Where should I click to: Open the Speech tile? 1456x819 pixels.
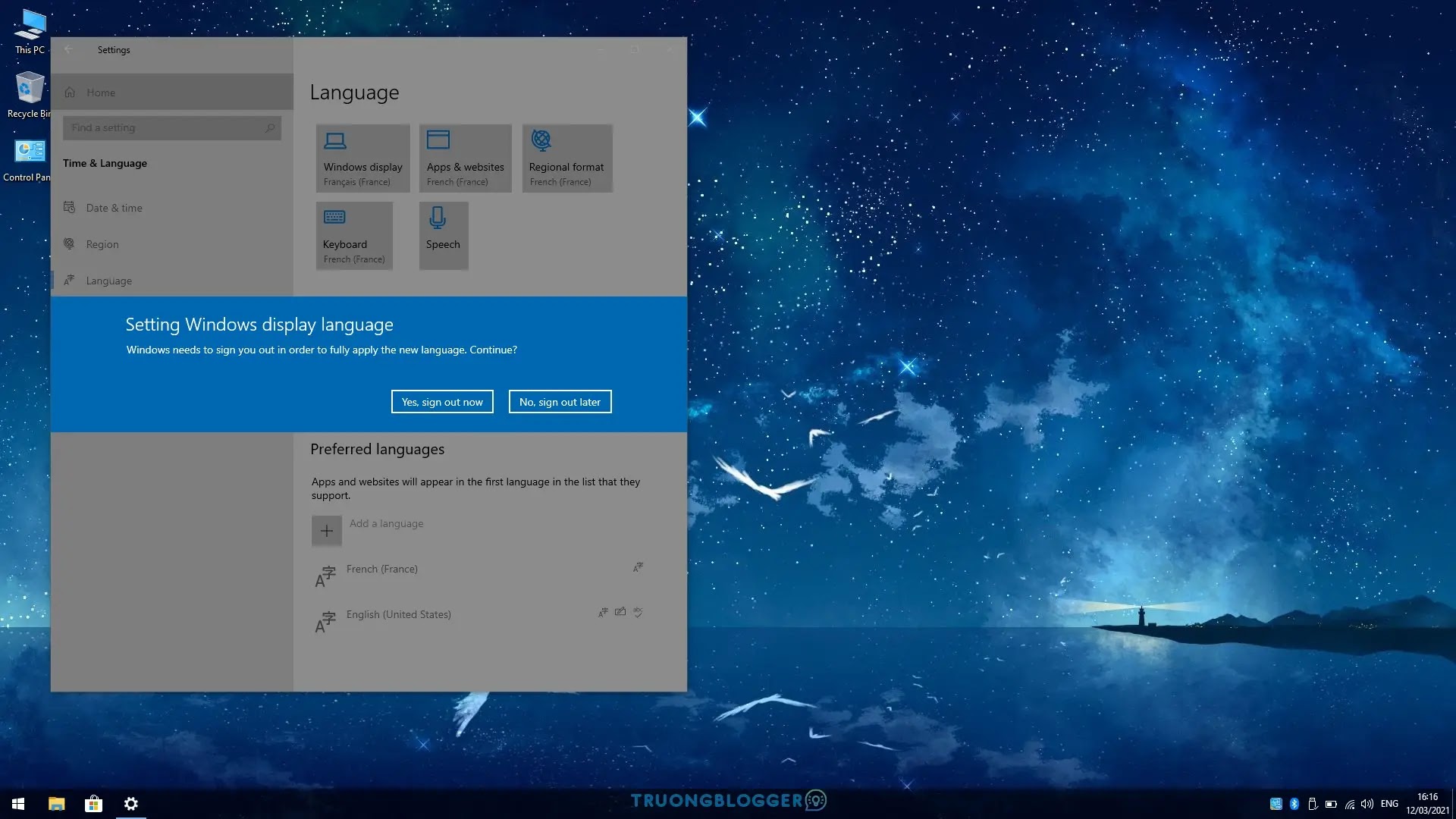tap(444, 236)
